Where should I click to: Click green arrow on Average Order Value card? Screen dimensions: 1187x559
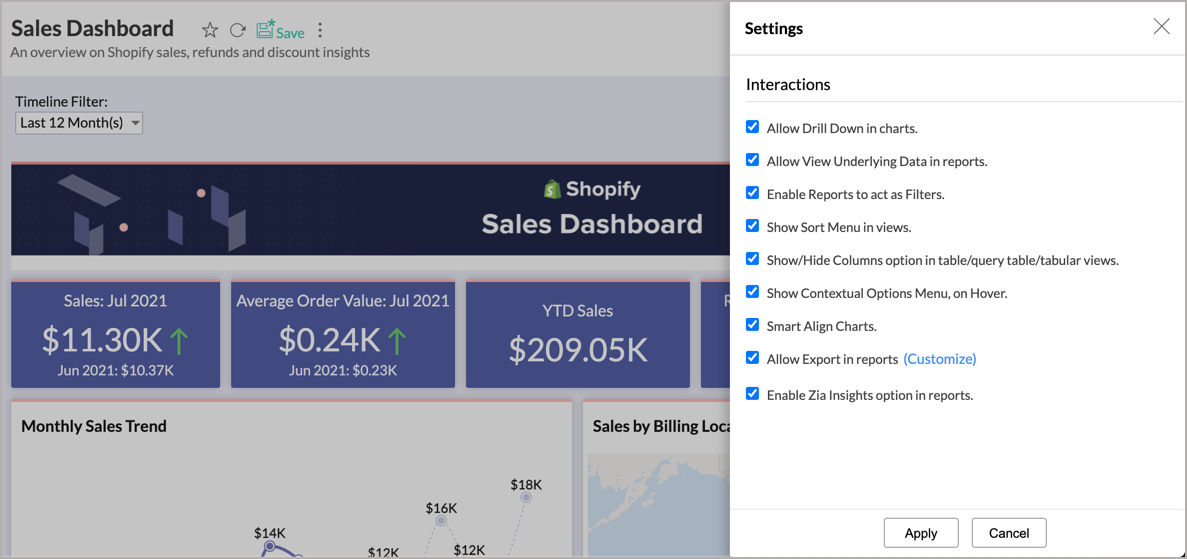click(x=397, y=341)
